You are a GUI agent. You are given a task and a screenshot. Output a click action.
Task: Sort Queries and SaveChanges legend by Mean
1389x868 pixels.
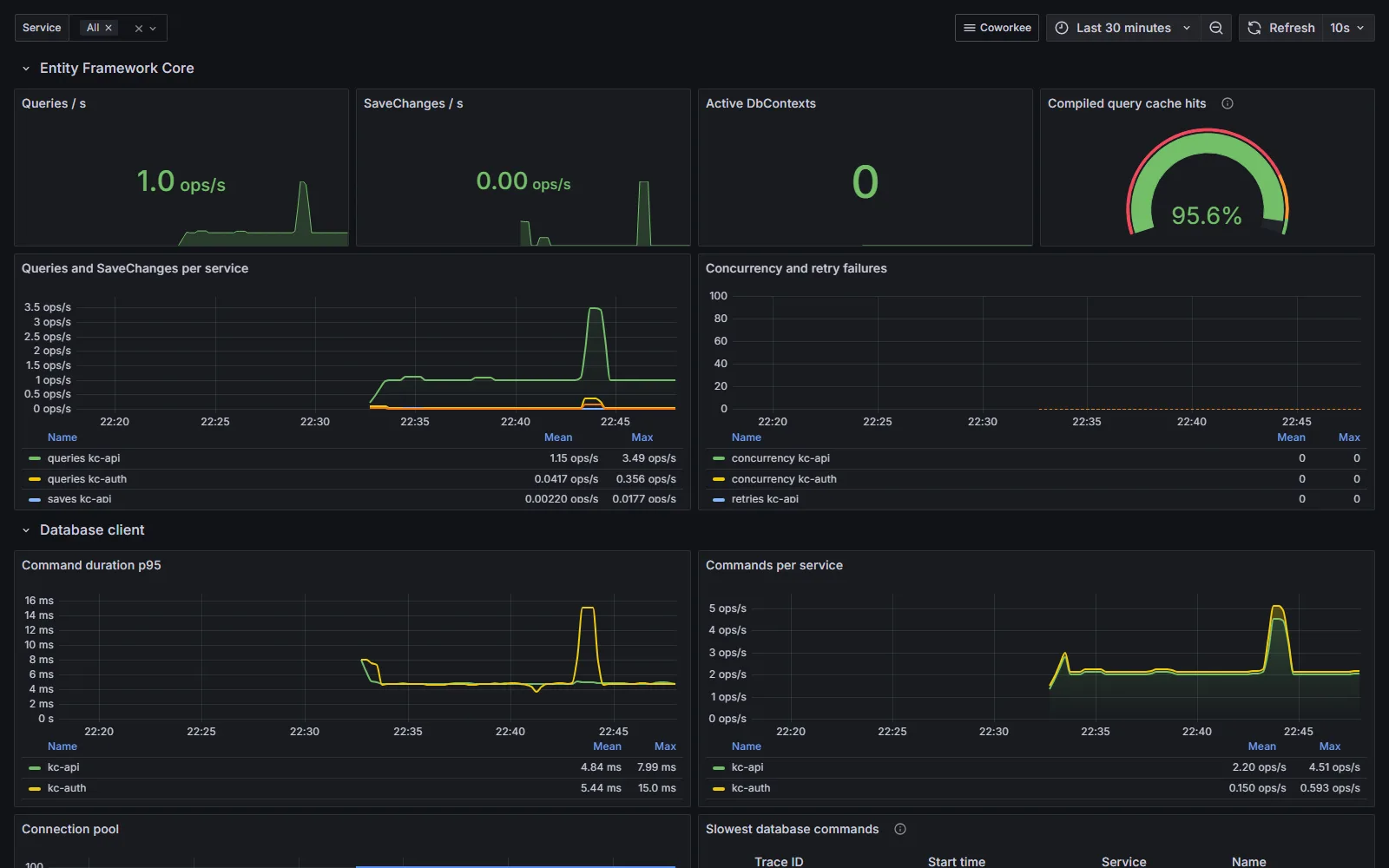(x=558, y=437)
